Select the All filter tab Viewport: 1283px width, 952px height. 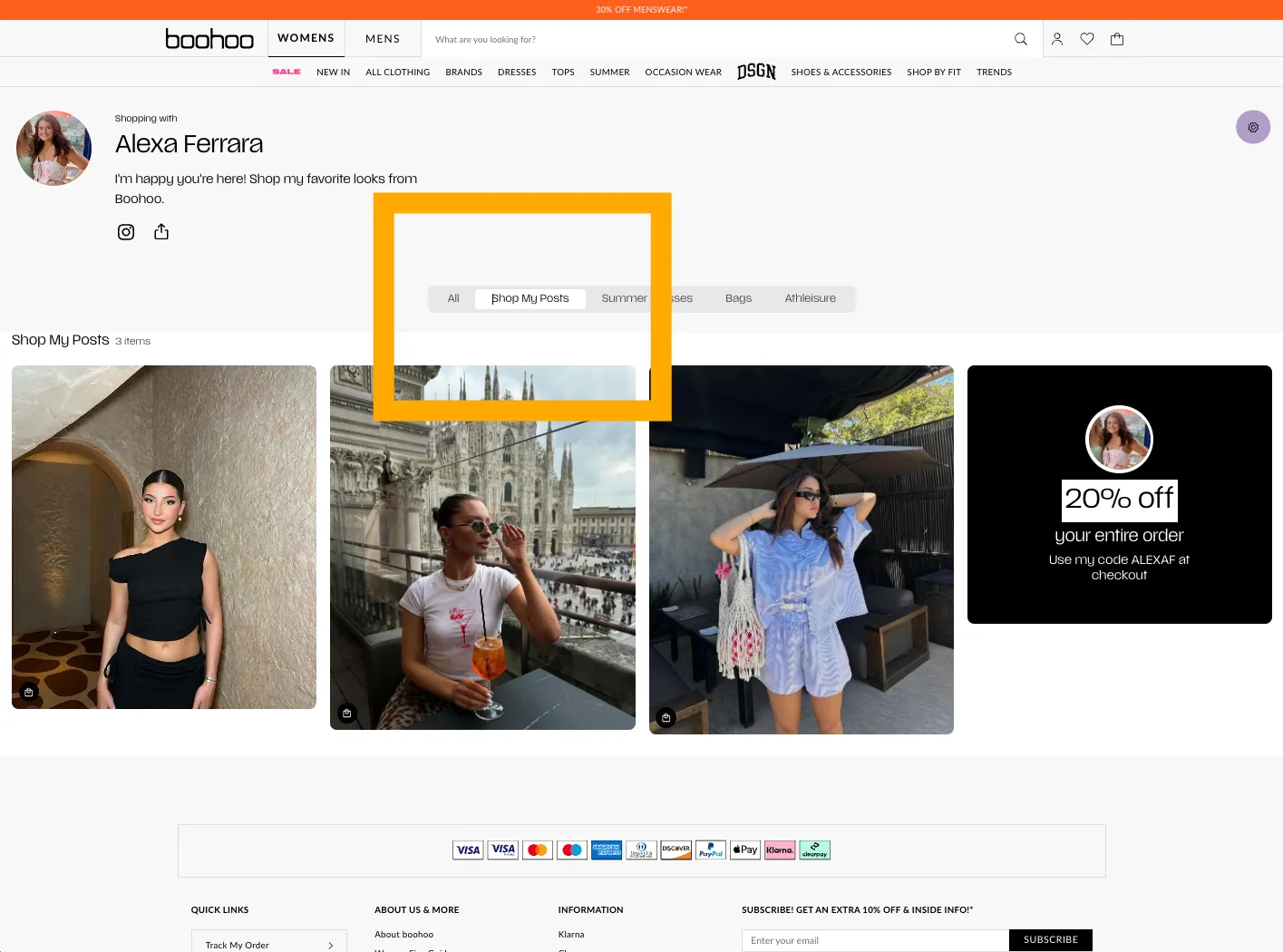point(453,298)
